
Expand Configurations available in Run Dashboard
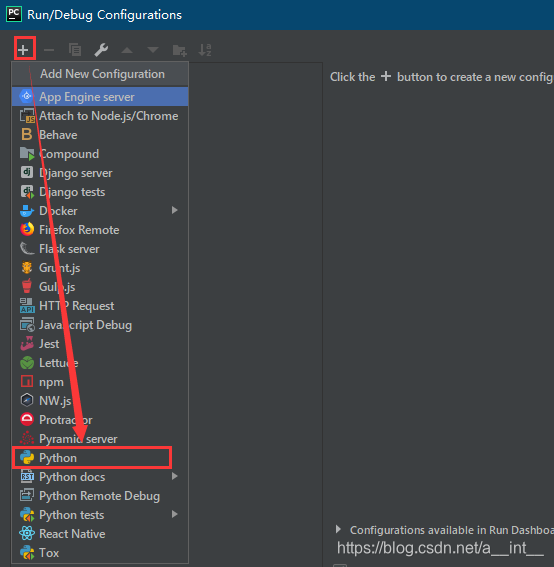[338, 529]
